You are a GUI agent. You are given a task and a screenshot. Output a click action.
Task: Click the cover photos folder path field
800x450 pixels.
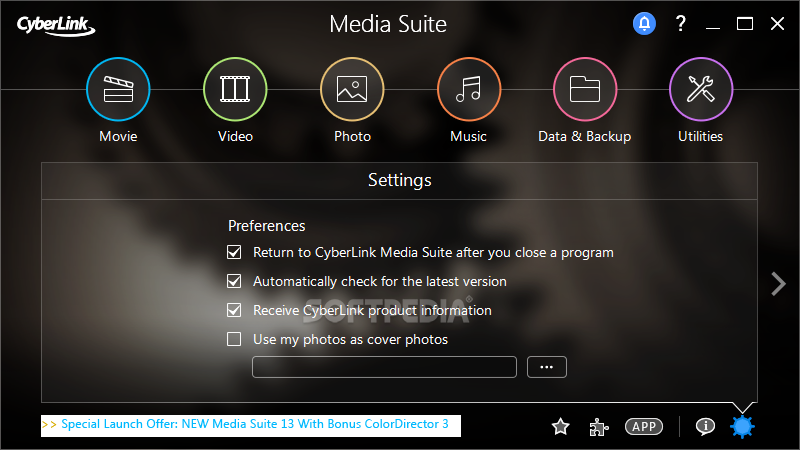[384, 367]
